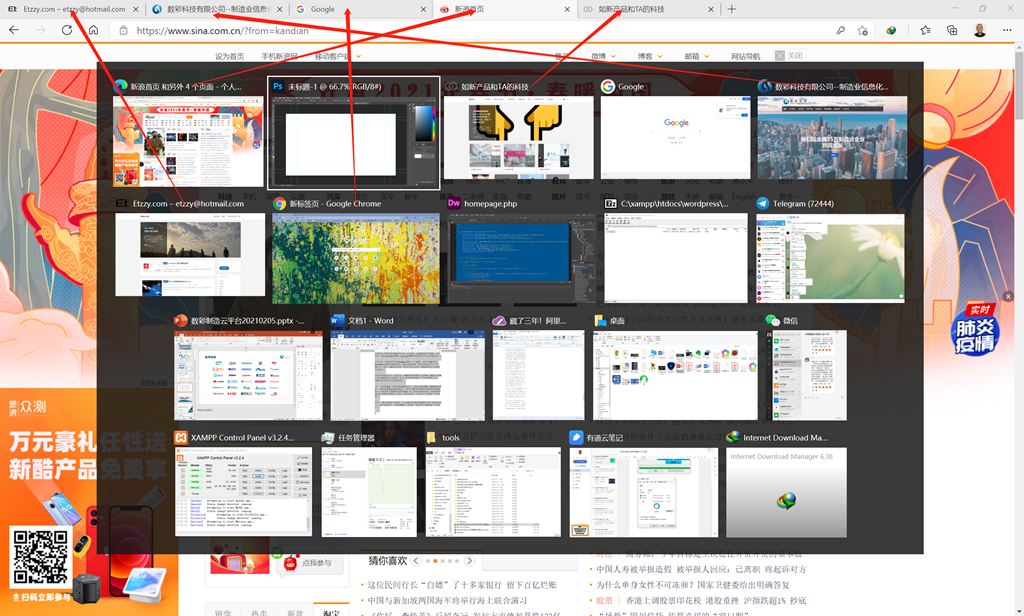Reload the page with the Refresh icon
The width and height of the screenshot is (1024, 616).
coord(67,30)
